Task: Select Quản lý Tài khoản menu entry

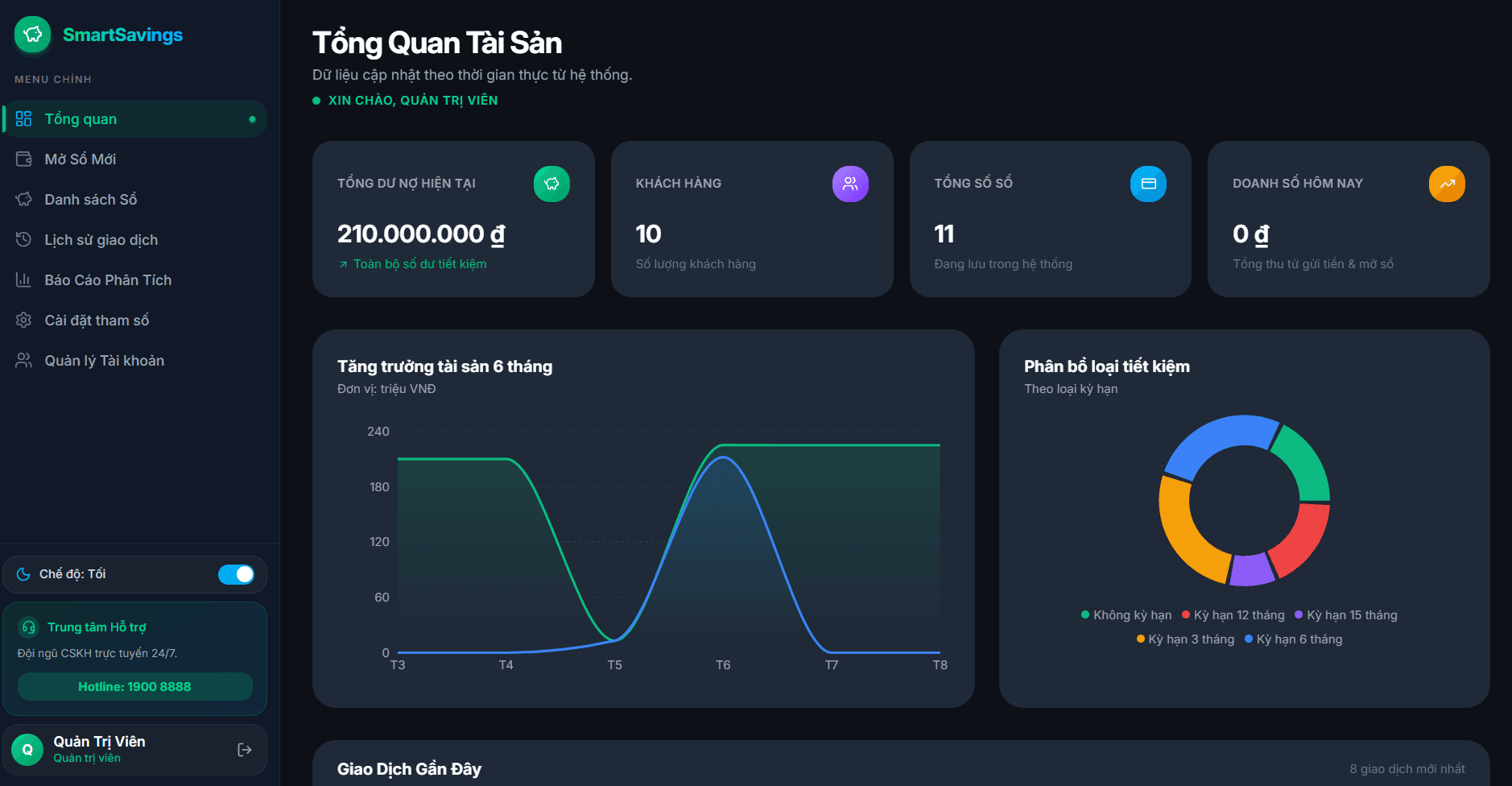Action: [x=135, y=361]
